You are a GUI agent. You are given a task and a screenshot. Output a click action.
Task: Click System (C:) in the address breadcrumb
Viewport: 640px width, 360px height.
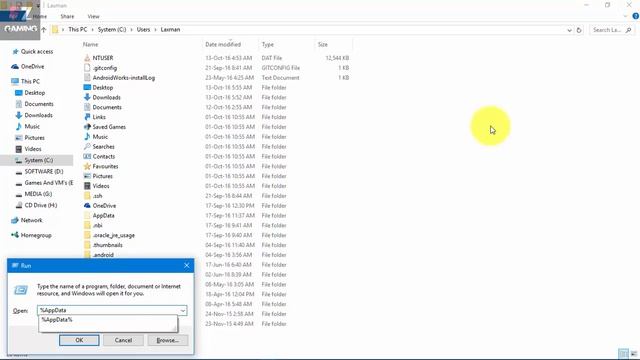click(112, 29)
